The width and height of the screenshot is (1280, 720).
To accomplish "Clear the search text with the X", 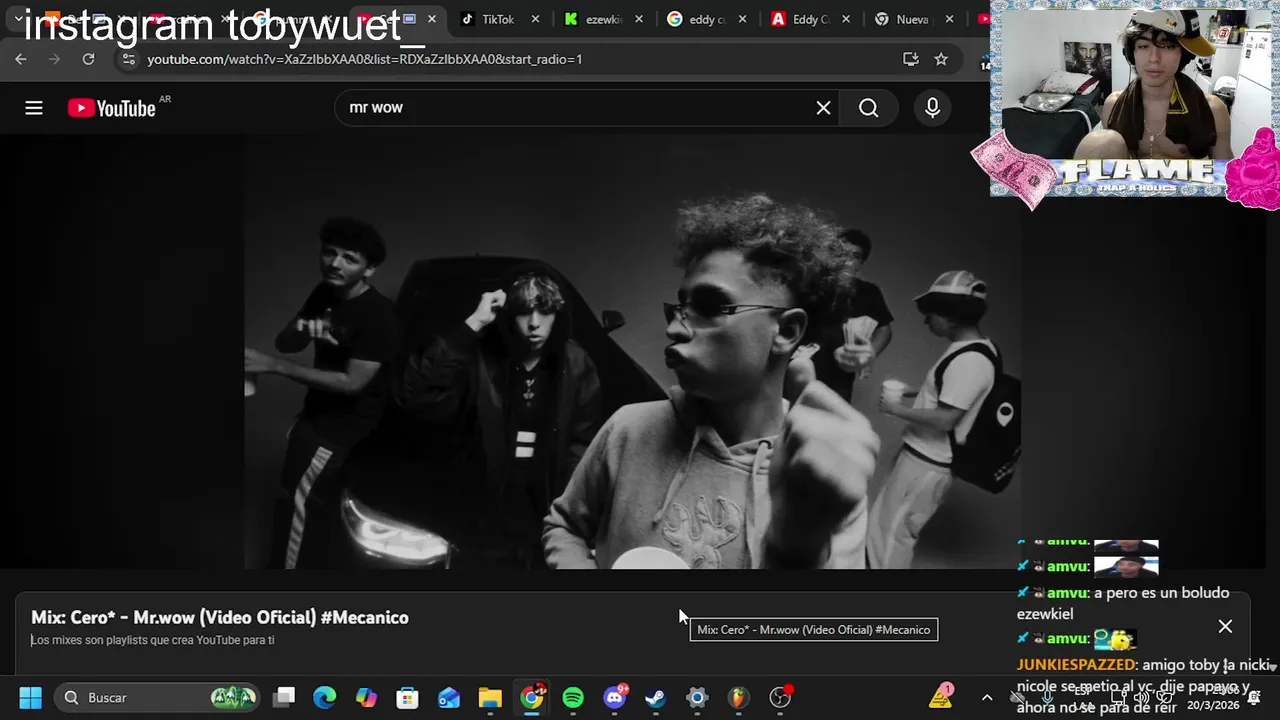I will (823, 108).
